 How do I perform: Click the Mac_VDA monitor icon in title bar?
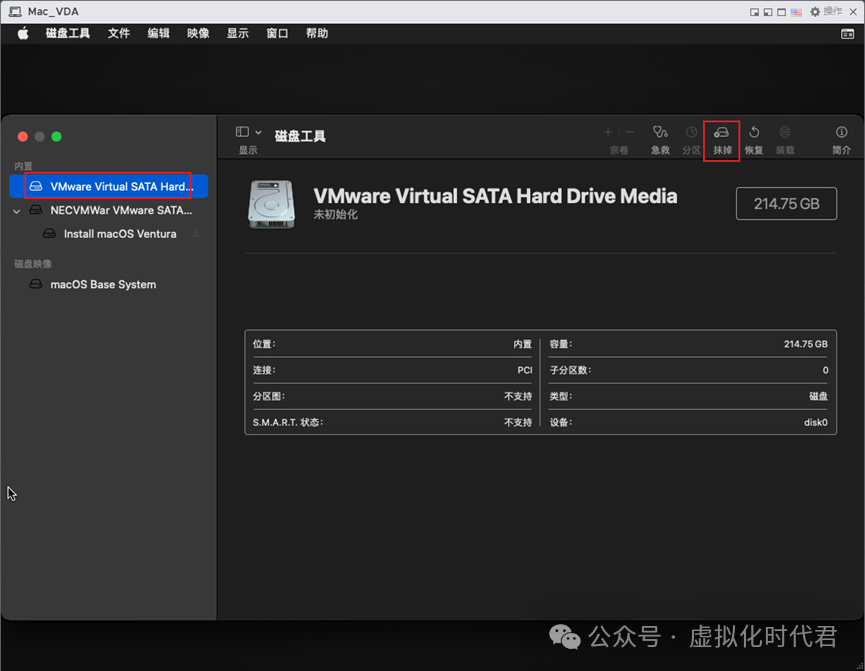[15, 12]
